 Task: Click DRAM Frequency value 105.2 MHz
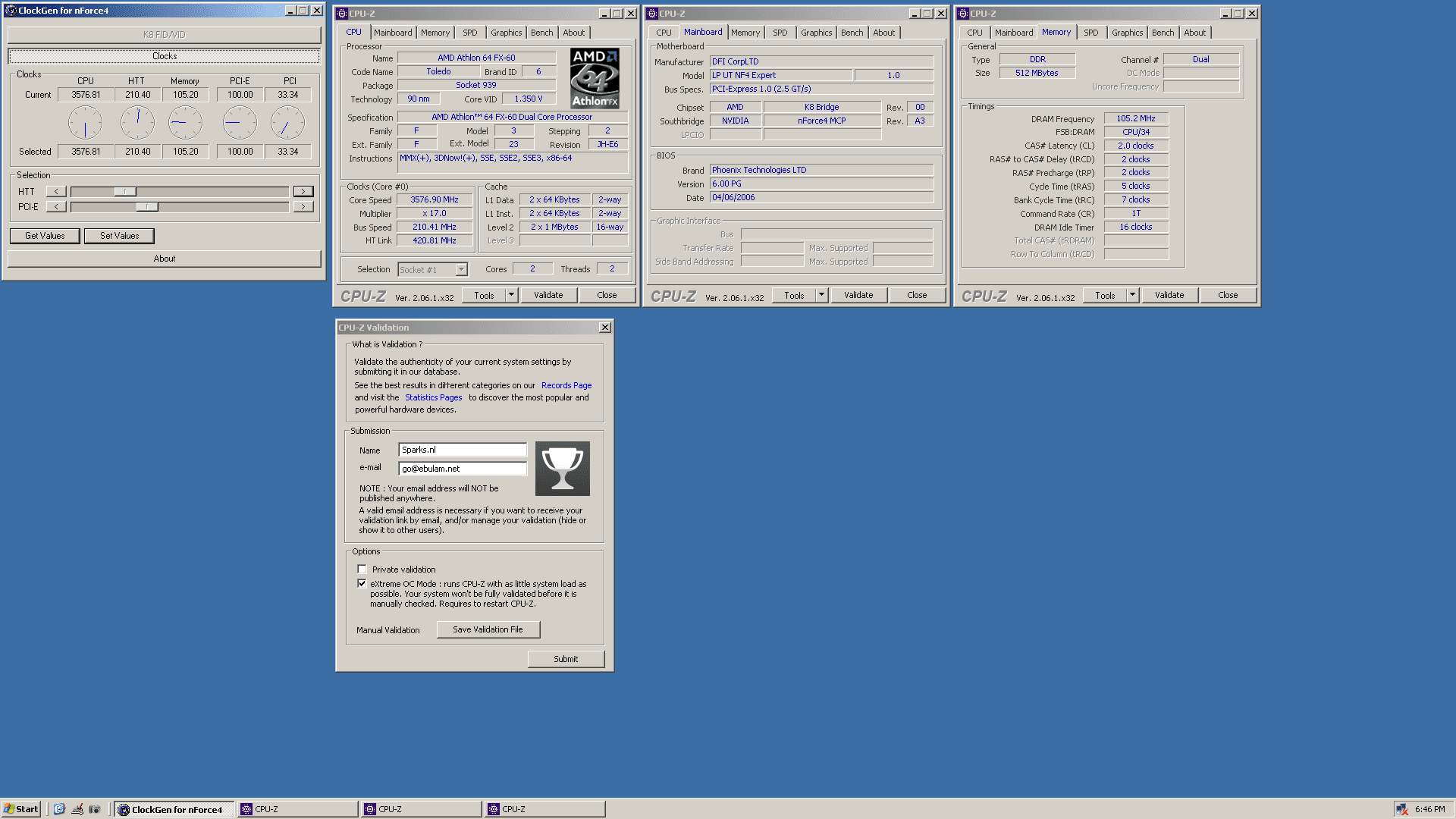(x=1135, y=119)
